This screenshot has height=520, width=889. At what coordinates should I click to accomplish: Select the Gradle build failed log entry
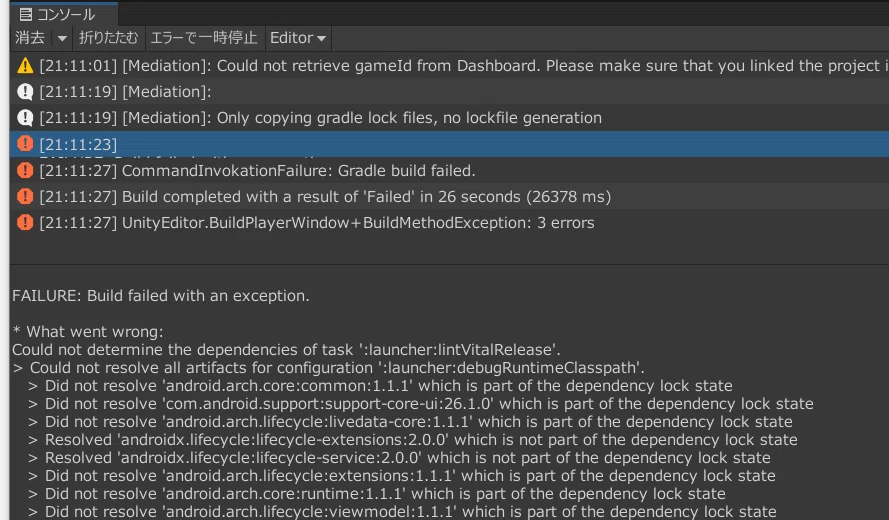(x=449, y=170)
